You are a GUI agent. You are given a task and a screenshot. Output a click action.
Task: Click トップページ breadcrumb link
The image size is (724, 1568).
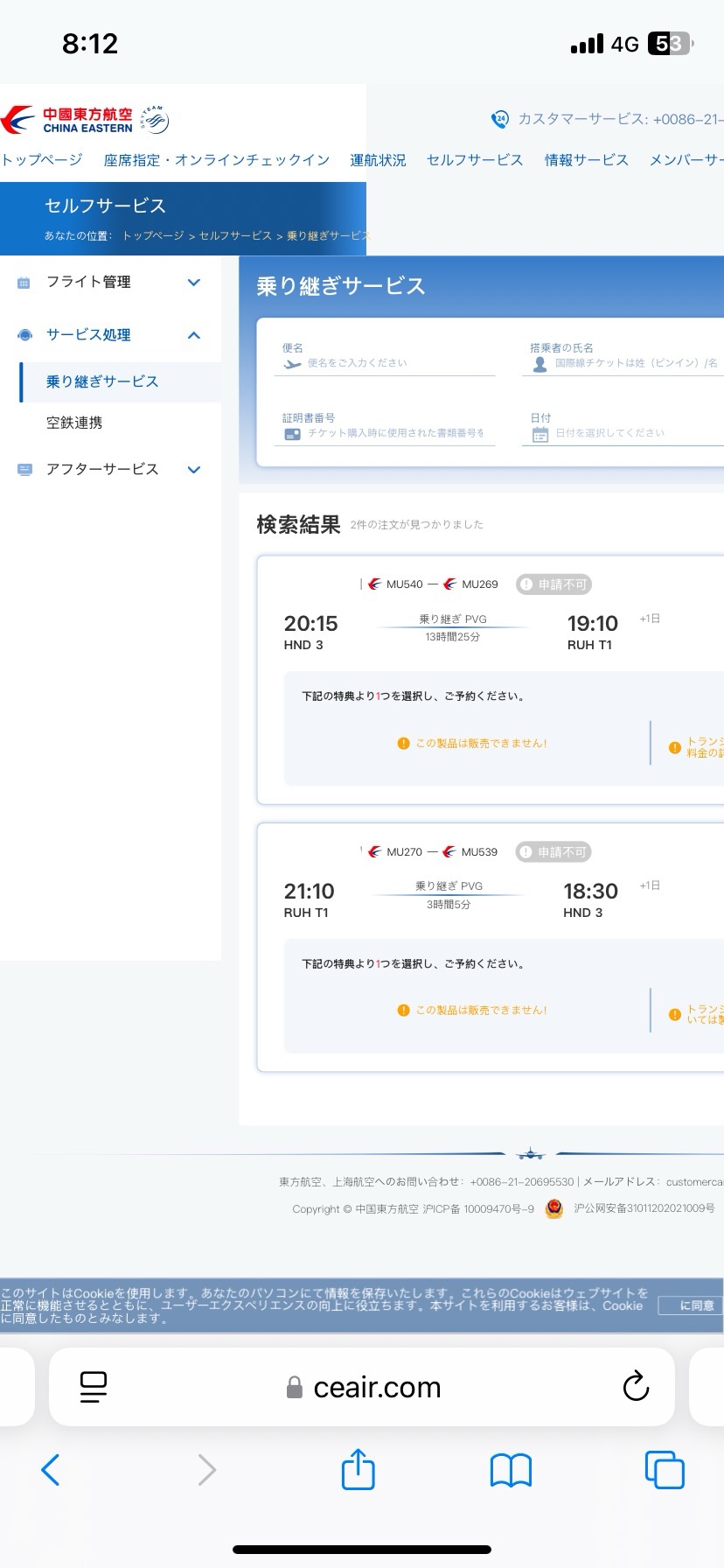pos(153,235)
